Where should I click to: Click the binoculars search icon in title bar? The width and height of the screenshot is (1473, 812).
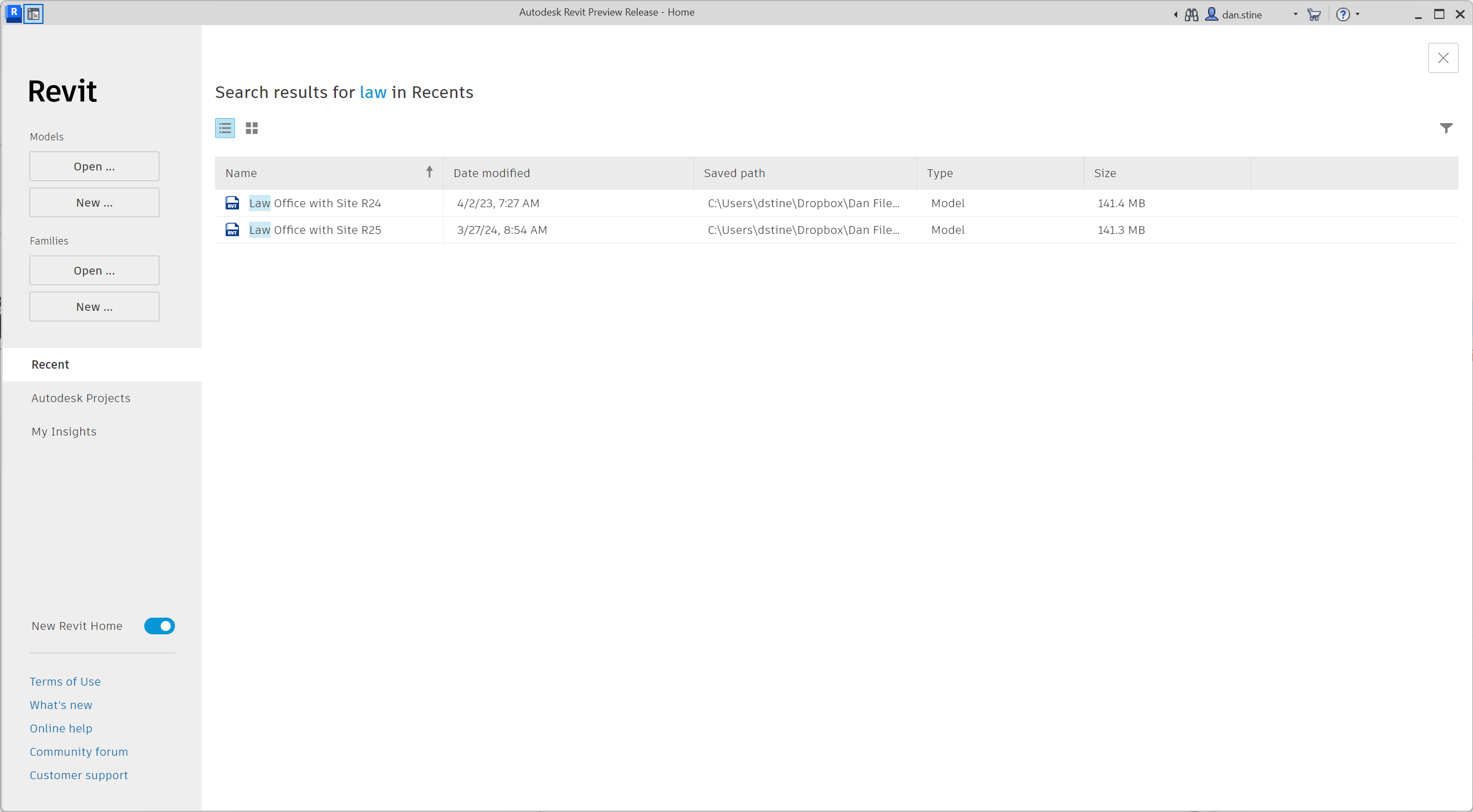point(1191,15)
